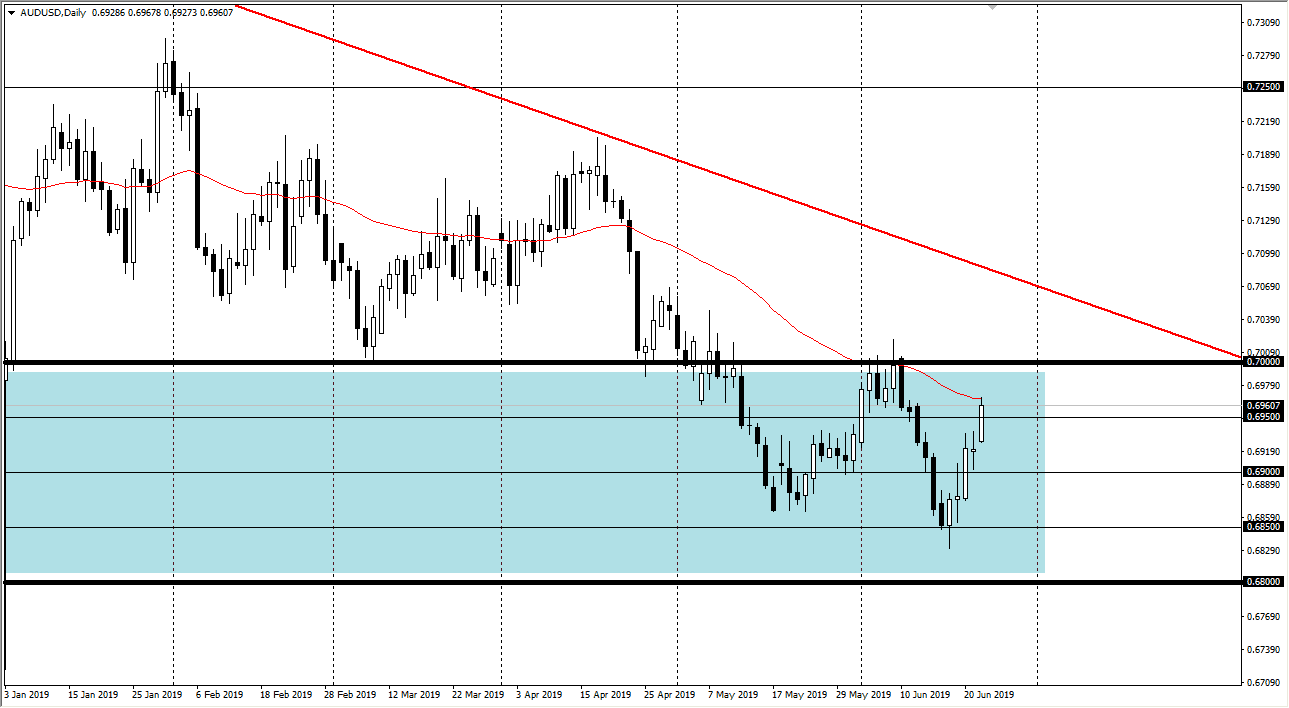This screenshot has width=1289, height=708.
Task: Click the 6 Feb 2019 date label
Action: 220,694
